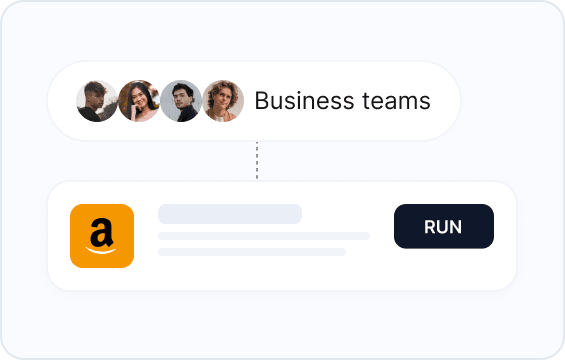Open the first avatar, man looking down
This screenshot has width=565, height=360.
tap(97, 101)
